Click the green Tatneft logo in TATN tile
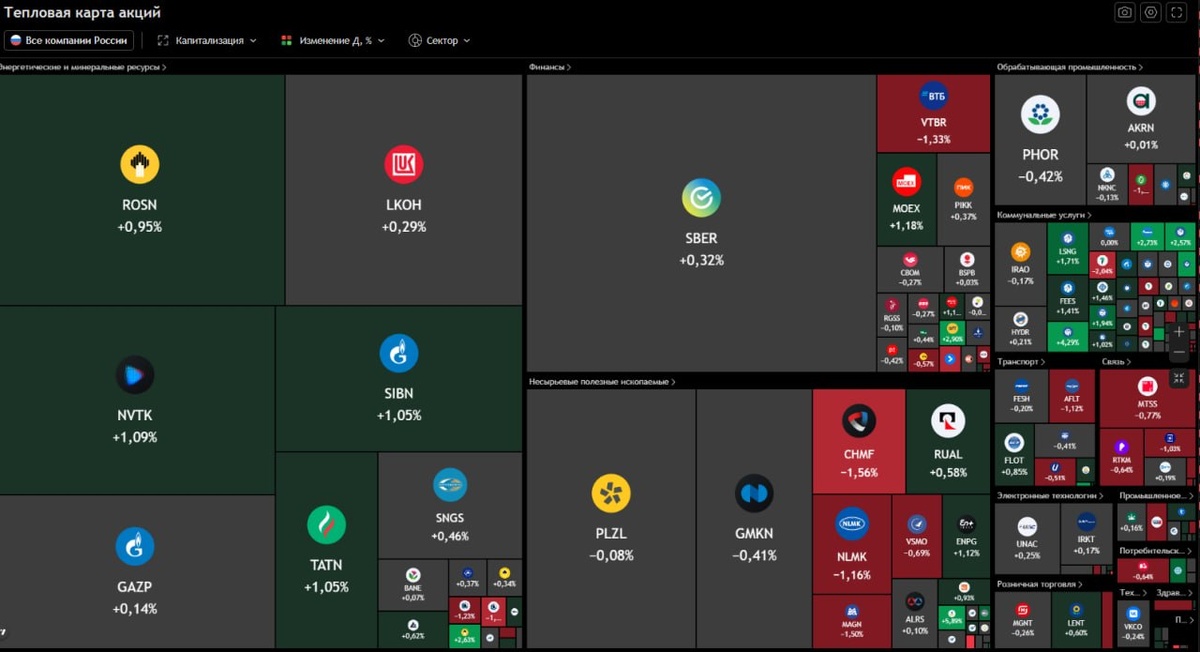This screenshot has width=1200, height=652. (326, 525)
